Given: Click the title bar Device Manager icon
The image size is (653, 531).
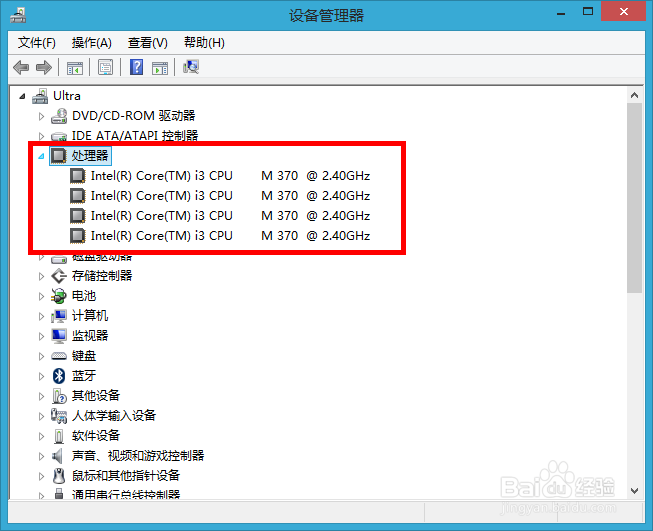Looking at the screenshot, I should point(18,15).
